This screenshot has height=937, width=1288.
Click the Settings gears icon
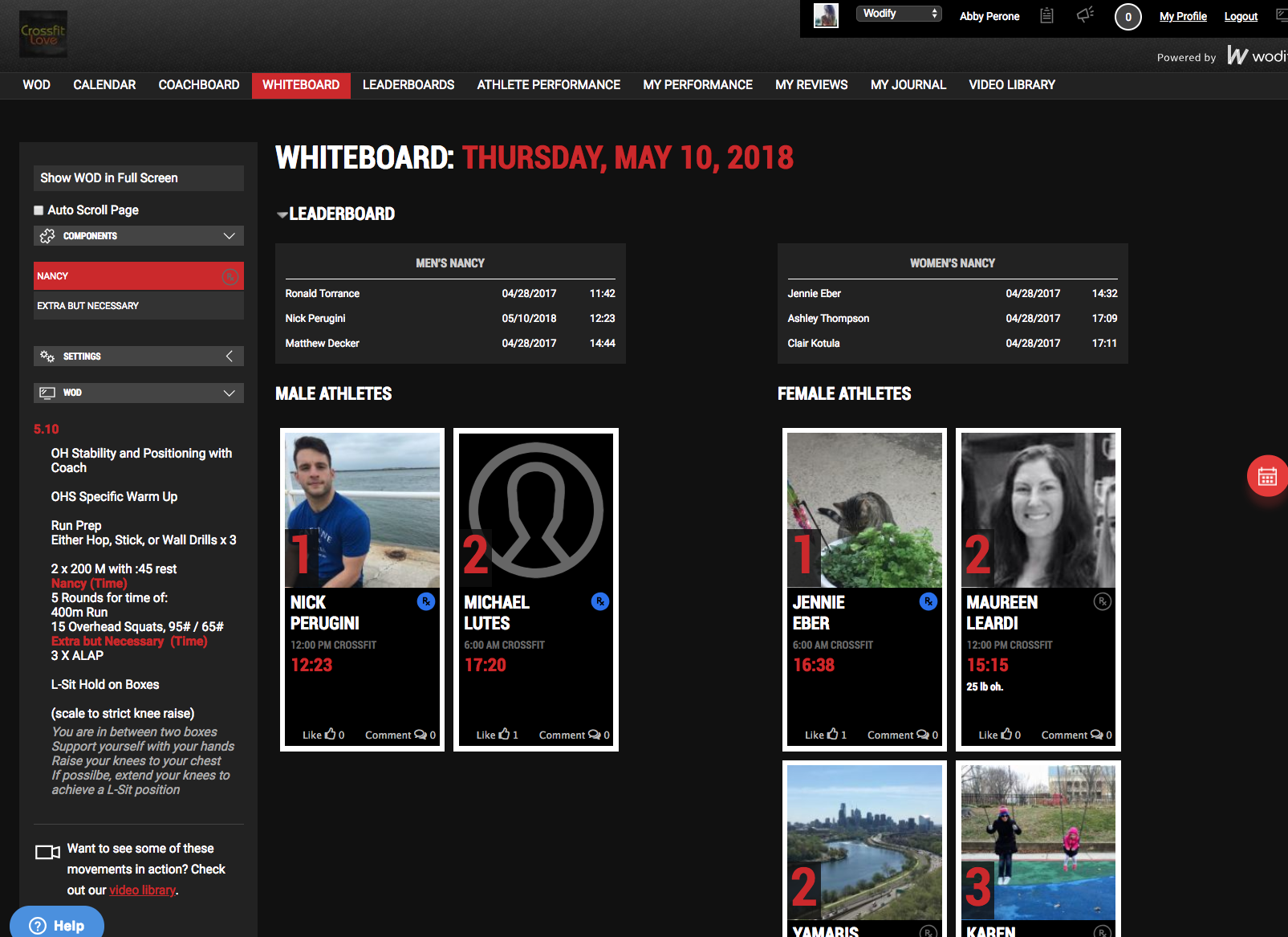(x=47, y=356)
